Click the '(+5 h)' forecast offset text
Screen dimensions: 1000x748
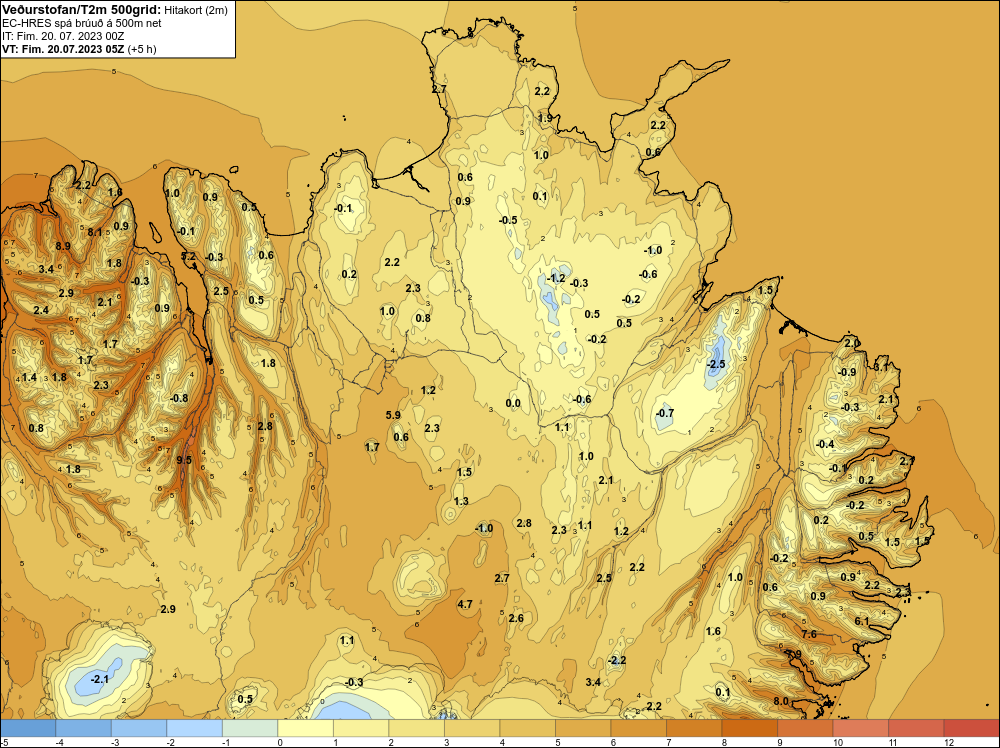142,49
